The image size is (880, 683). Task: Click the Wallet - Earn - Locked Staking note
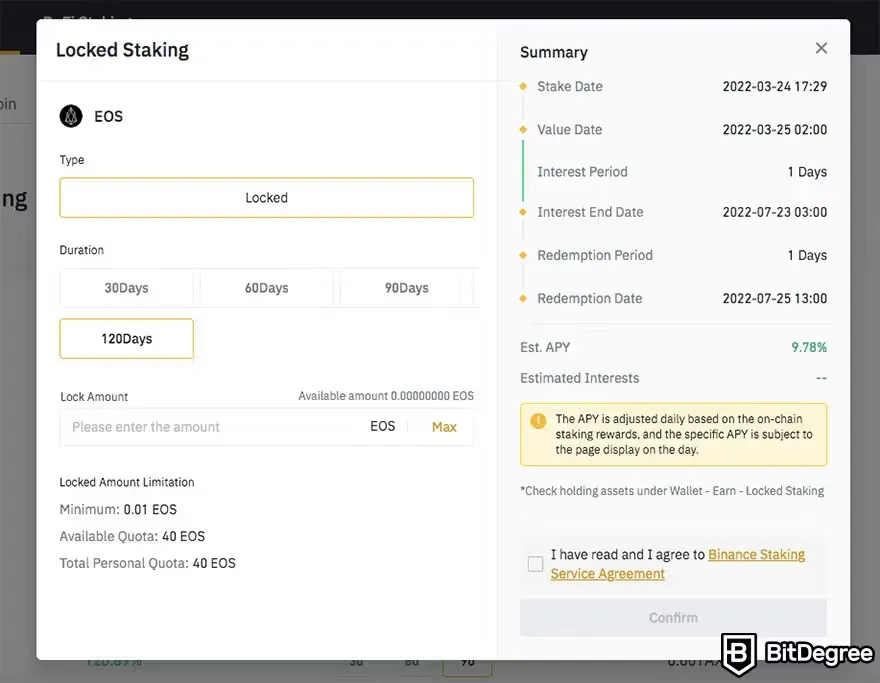[x=672, y=491]
